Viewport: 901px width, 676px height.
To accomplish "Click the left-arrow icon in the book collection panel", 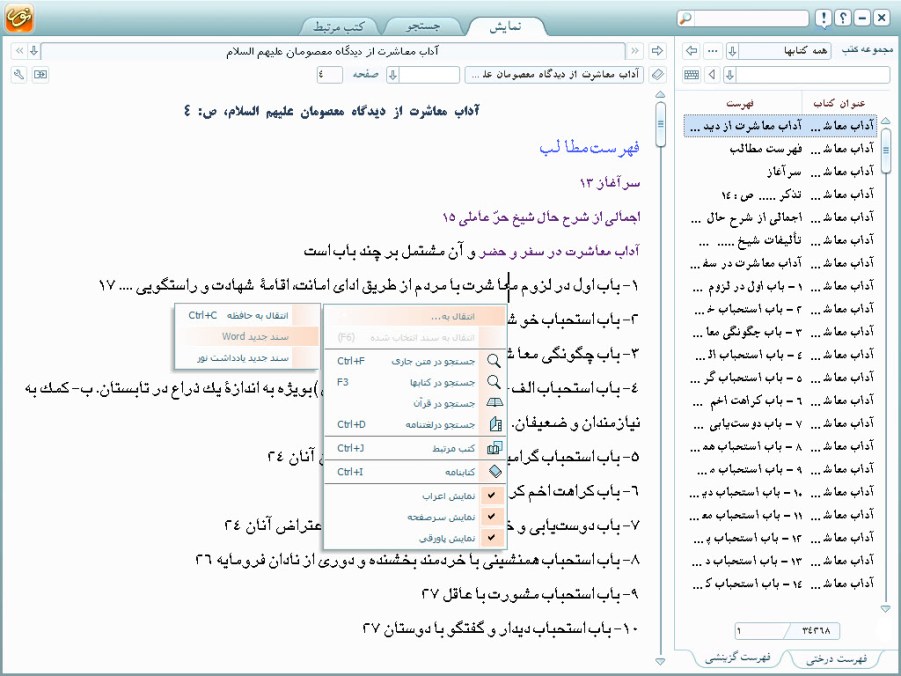I will pos(692,51).
